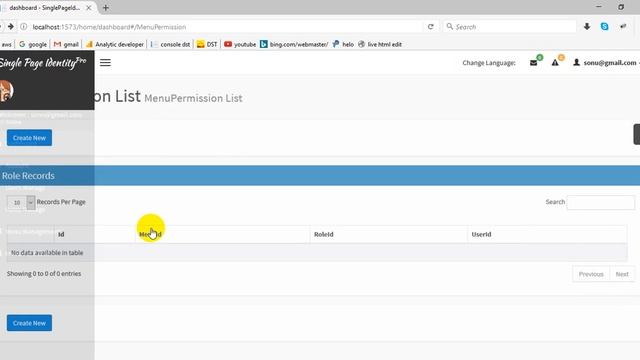
Task: Click the address bar URL field
Action: (227, 27)
